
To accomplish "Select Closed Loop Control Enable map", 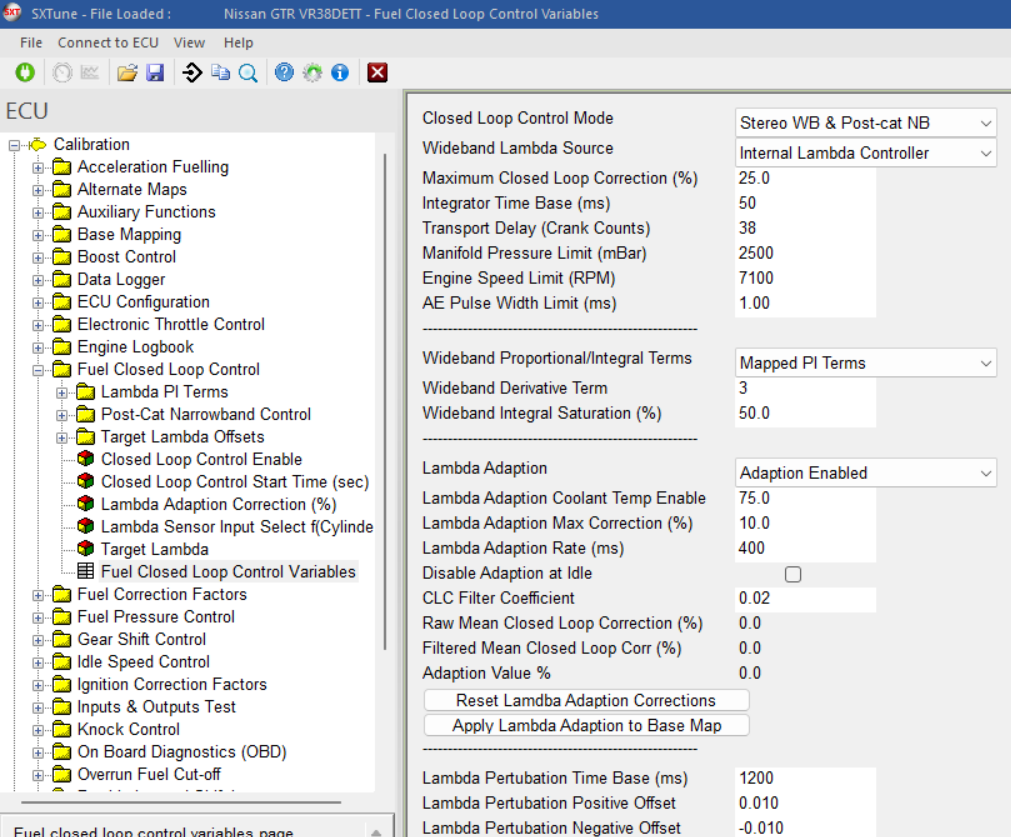I will [x=201, y=459].
